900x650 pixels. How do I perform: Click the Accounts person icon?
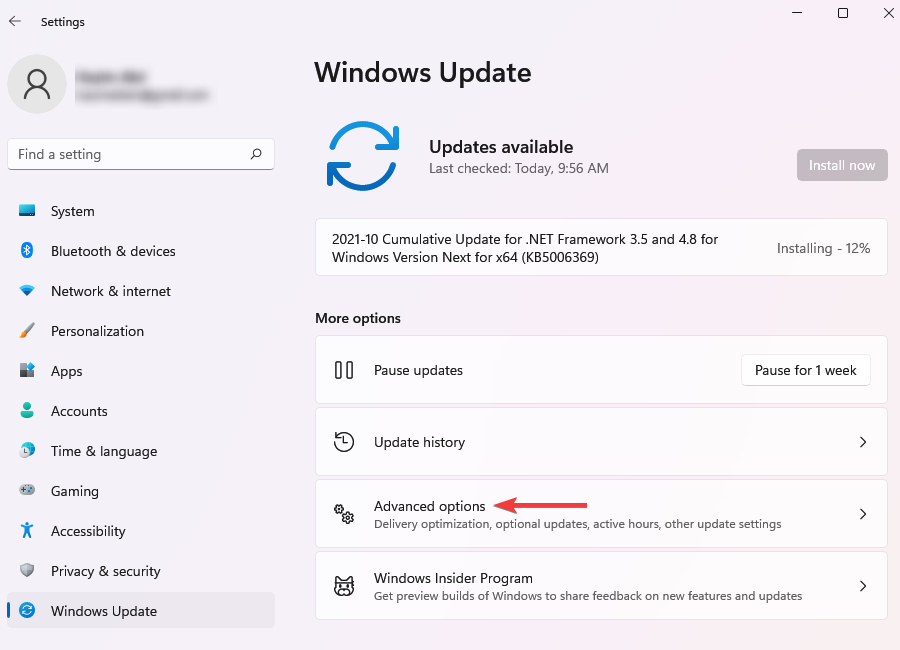tap(27, 410)
